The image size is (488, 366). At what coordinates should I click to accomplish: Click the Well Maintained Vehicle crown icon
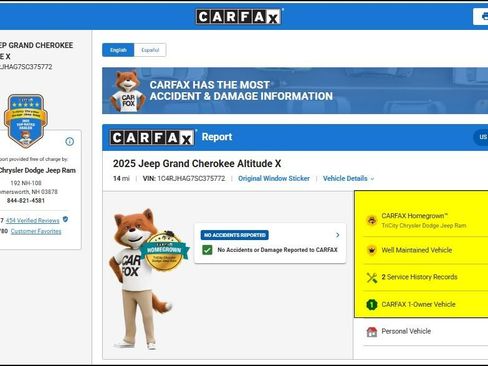click(372, 250)
